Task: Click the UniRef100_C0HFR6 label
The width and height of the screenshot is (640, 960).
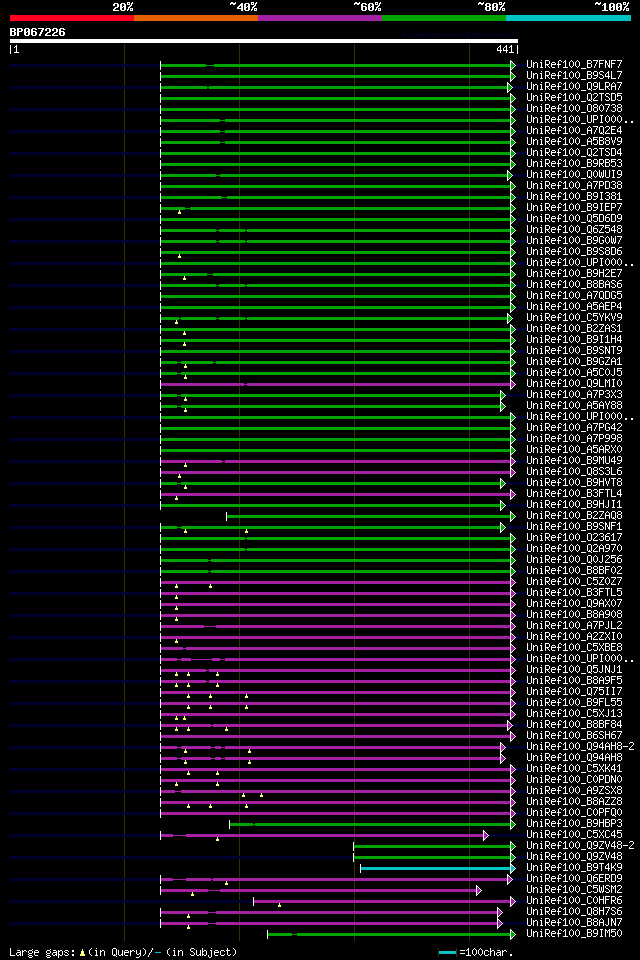Action: (x=574, y=901)
